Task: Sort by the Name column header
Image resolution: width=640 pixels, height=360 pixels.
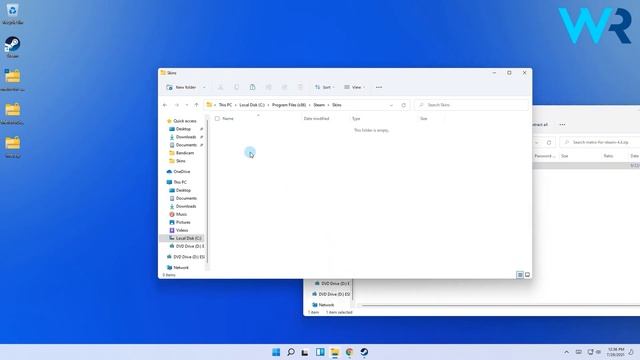Action: 228,119
